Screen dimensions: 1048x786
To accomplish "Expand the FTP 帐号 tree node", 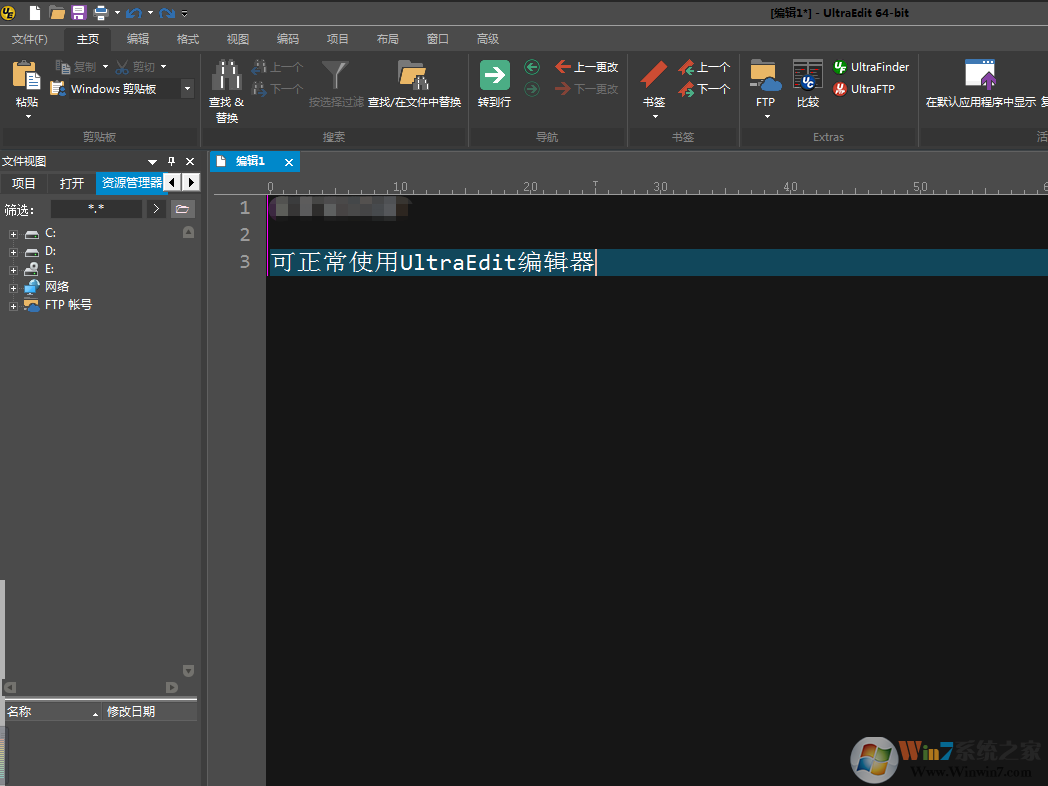I will click(x=12, y=304).
